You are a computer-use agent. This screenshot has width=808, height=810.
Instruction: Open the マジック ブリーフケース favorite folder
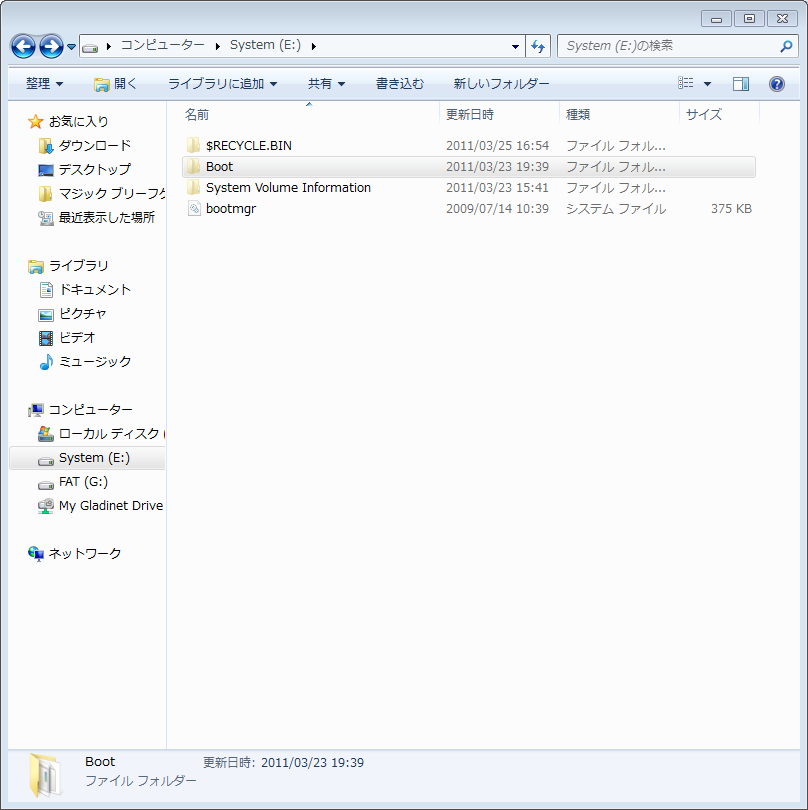click(x=112, y=194)
